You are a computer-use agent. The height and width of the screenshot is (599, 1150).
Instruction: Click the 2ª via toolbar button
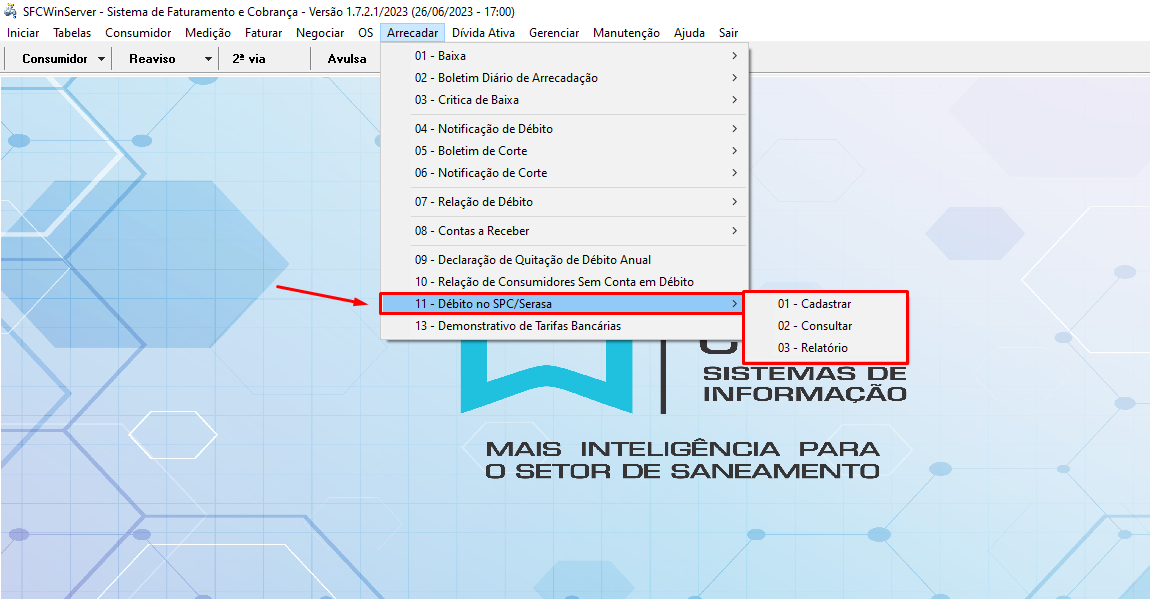[x=249, y=59]
